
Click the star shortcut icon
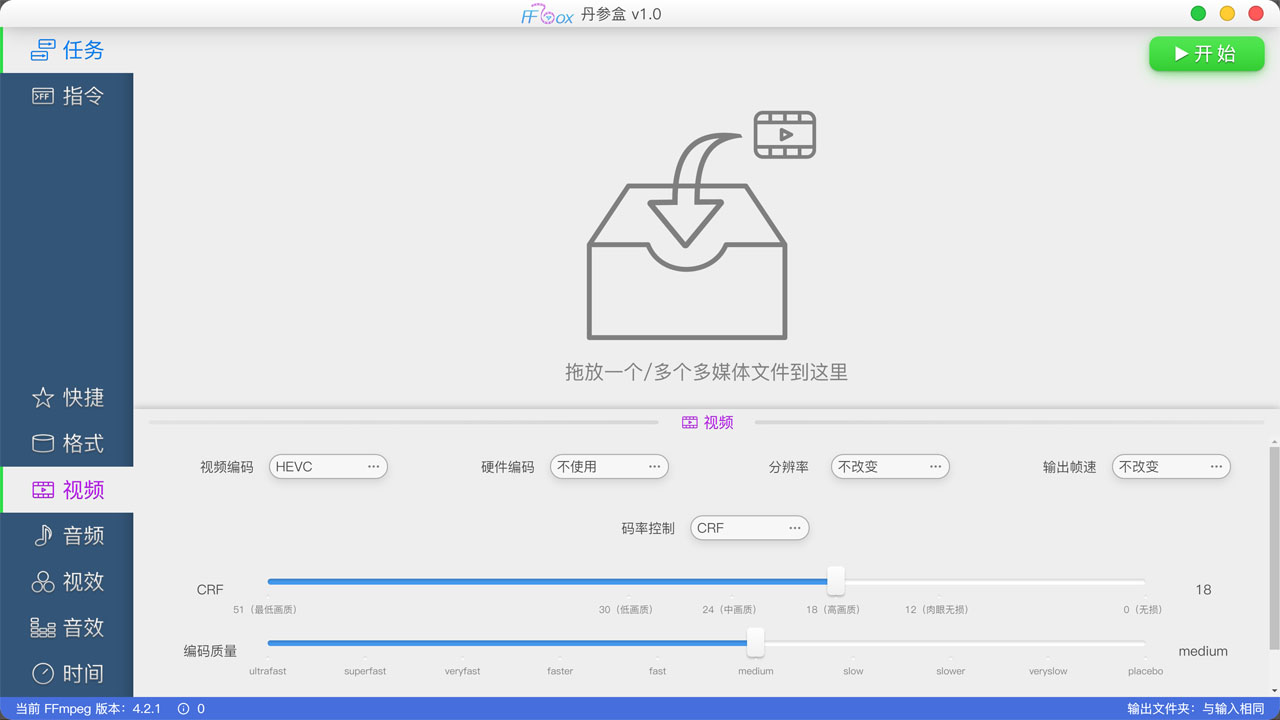[x=43, y=398]
